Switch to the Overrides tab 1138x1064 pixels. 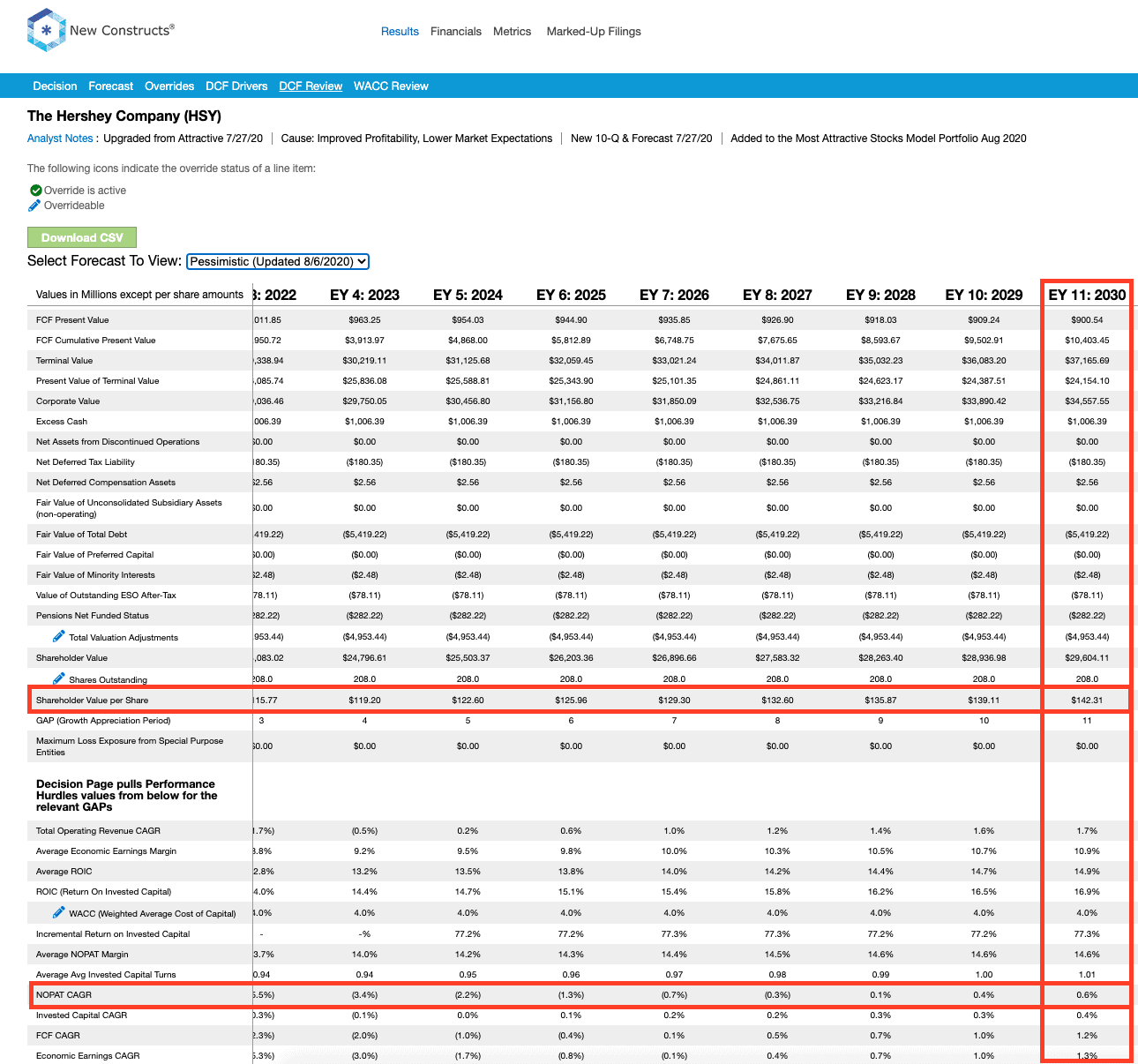click(169, 86)
